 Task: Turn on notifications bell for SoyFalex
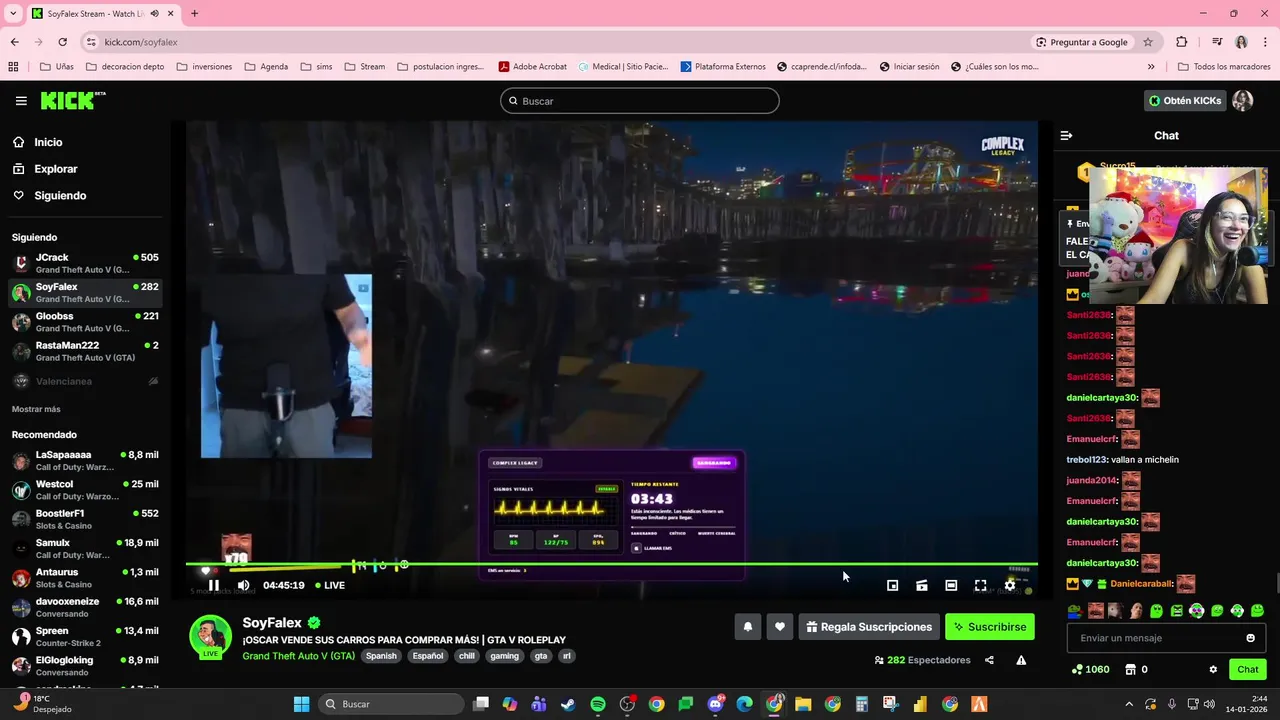coord(747,627)
